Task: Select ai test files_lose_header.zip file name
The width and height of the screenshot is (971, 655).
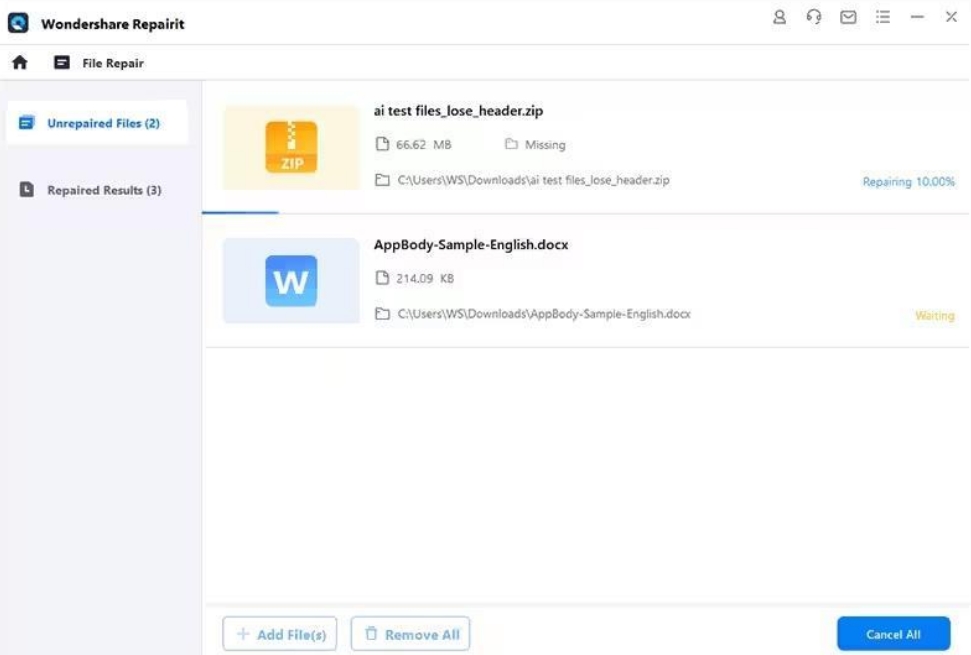Action: click(x=458, y=111)
